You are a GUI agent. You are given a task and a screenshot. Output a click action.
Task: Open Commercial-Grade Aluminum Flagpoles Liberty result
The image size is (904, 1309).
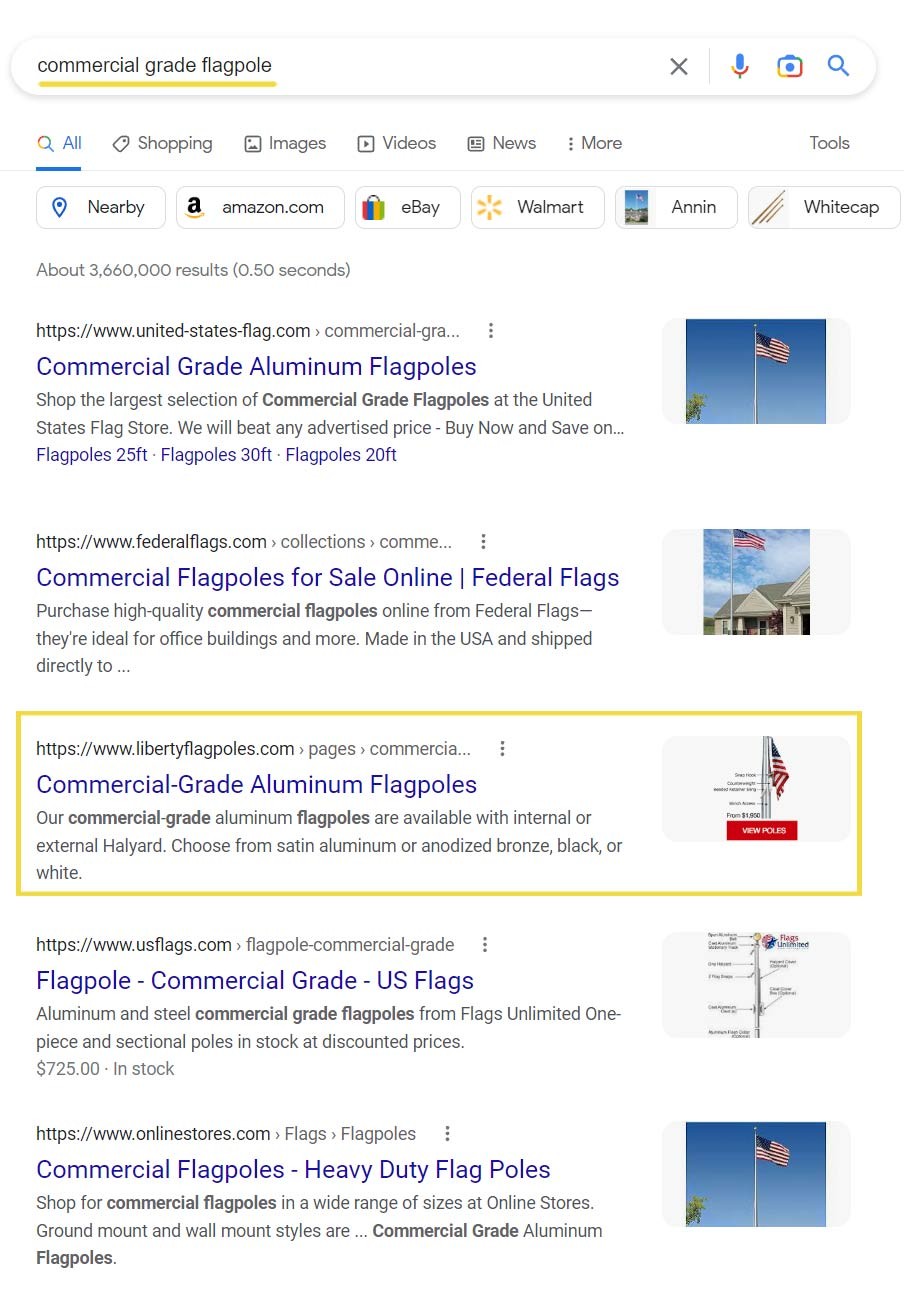tap(256, 784)
